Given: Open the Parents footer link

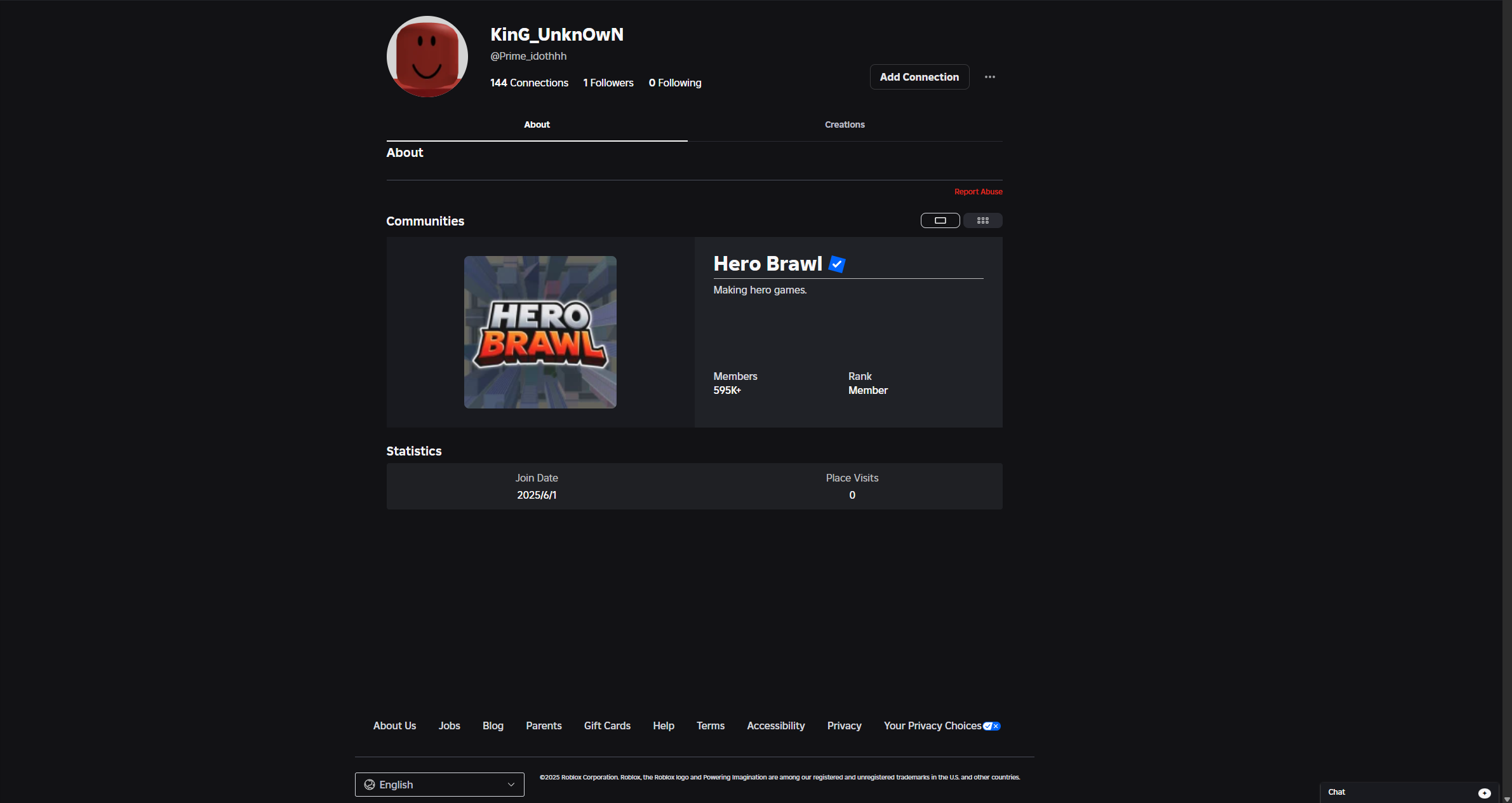Looking at the screenshot, I should coord(544,725).
